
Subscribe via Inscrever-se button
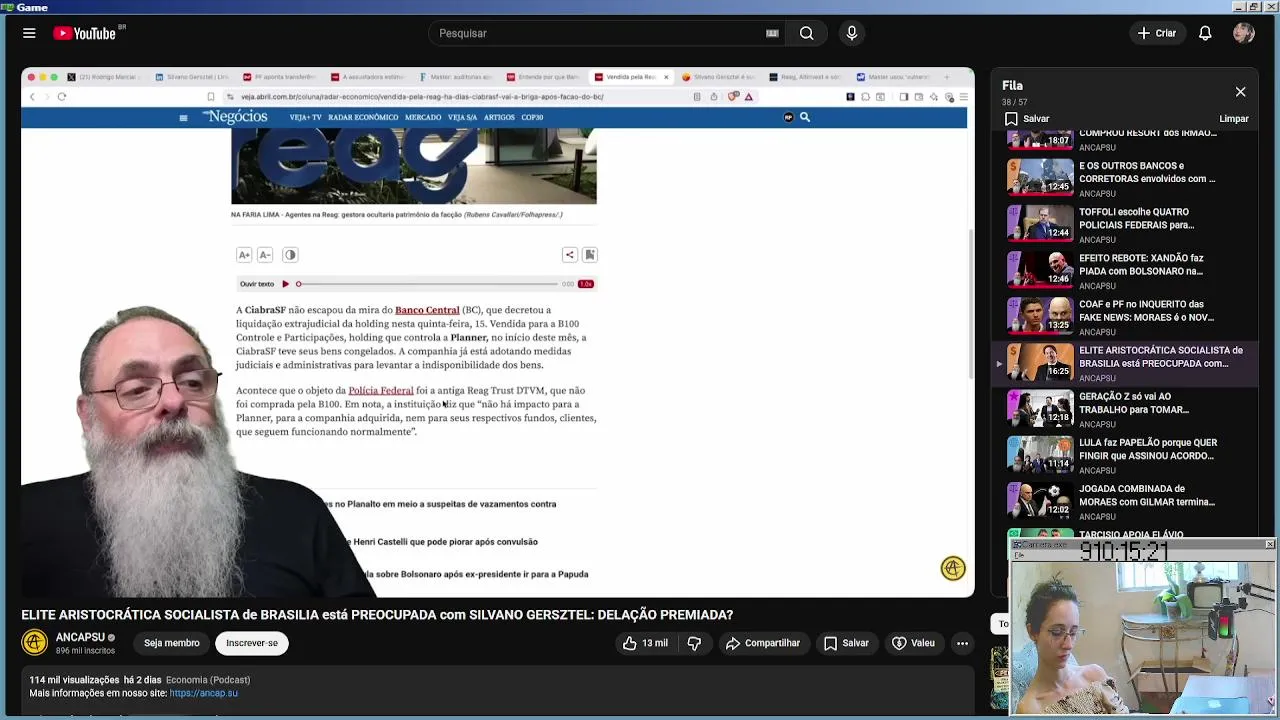point(252,643)
